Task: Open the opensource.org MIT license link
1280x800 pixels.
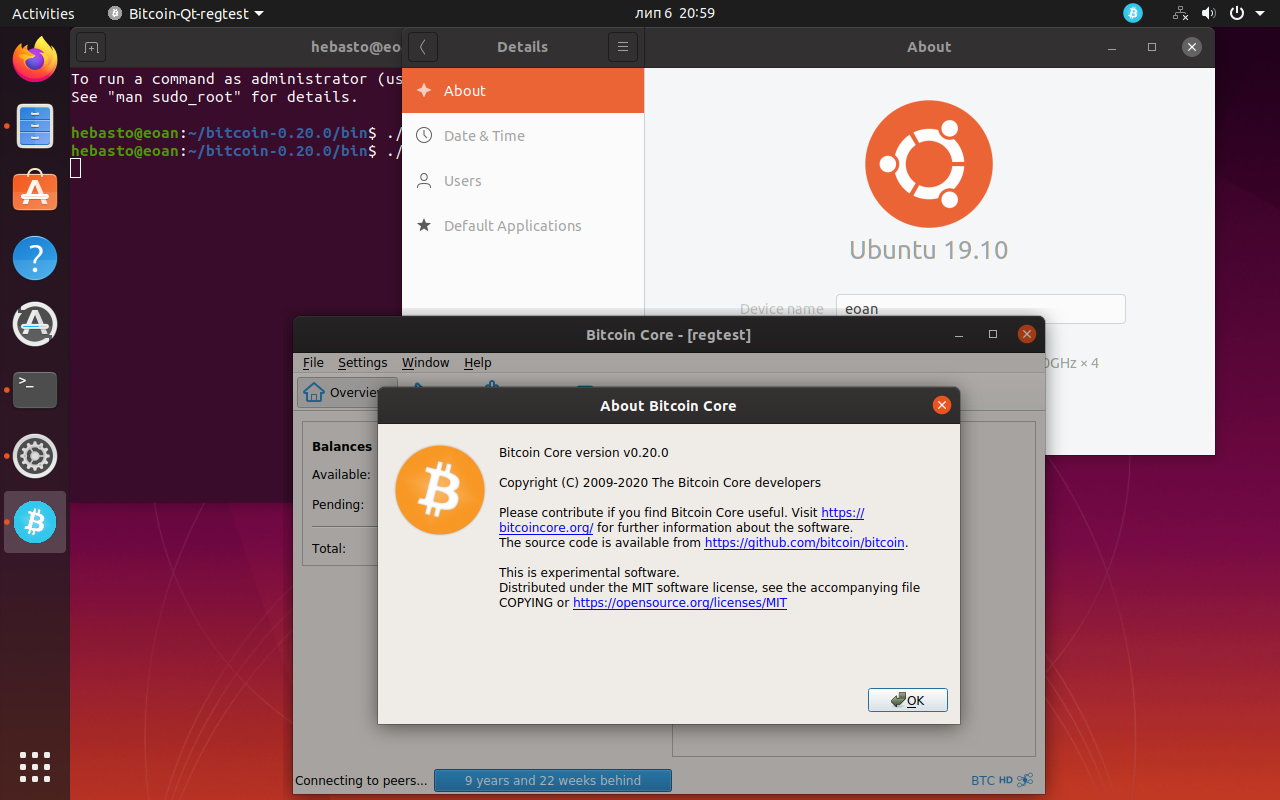Action: (x=679, y=603)
